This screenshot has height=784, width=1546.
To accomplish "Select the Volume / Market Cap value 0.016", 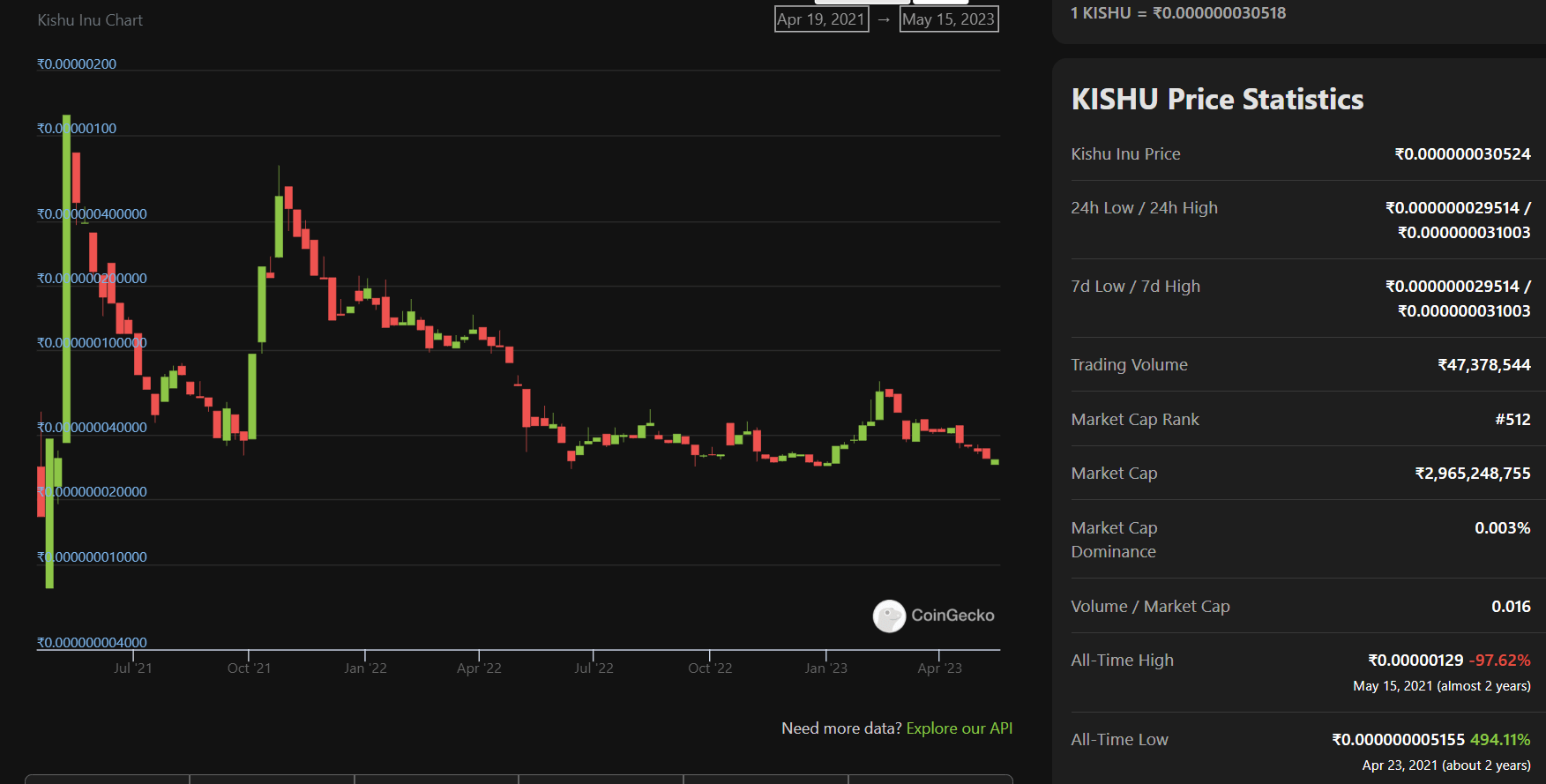I will coord(1511,607).
